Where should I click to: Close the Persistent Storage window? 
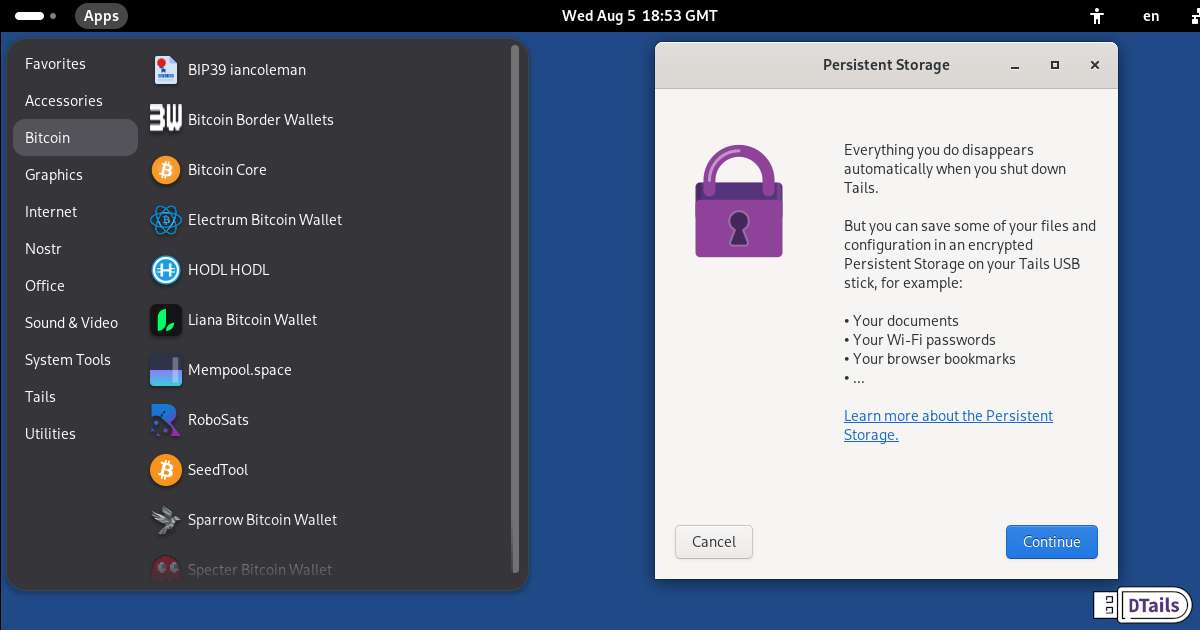[1095, 65]
